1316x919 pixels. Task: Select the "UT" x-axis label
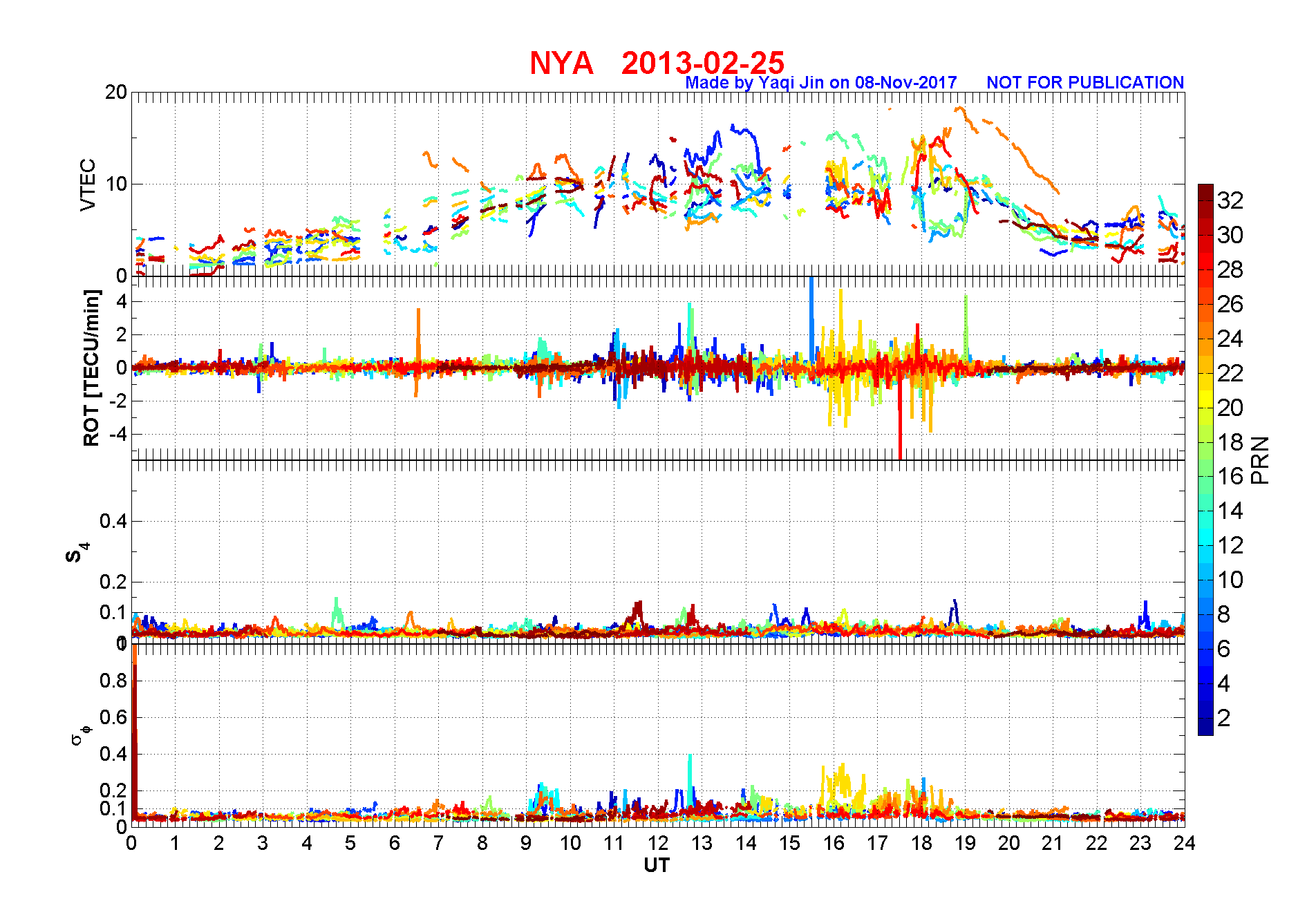pyautogui.click(x=657, y=865)
